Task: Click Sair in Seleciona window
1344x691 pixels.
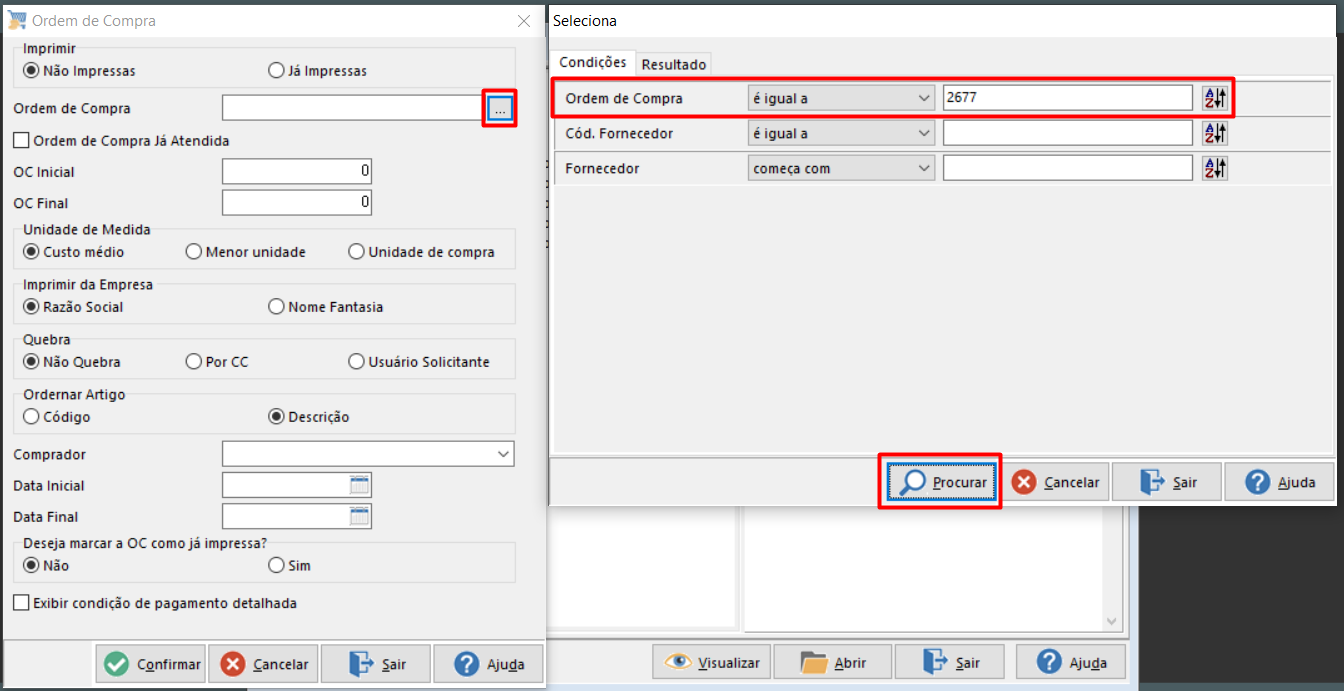Action: pos(1167,482)
